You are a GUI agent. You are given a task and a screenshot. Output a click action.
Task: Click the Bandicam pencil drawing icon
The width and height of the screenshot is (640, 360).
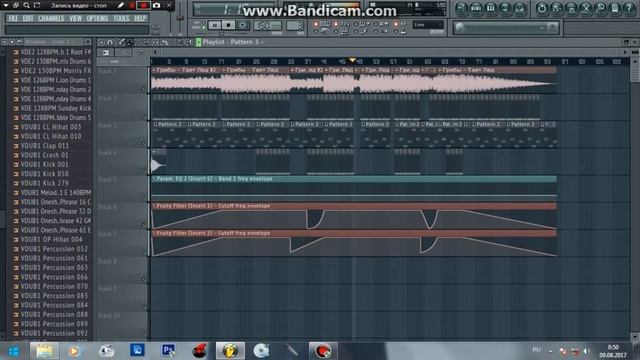point(121,5)
